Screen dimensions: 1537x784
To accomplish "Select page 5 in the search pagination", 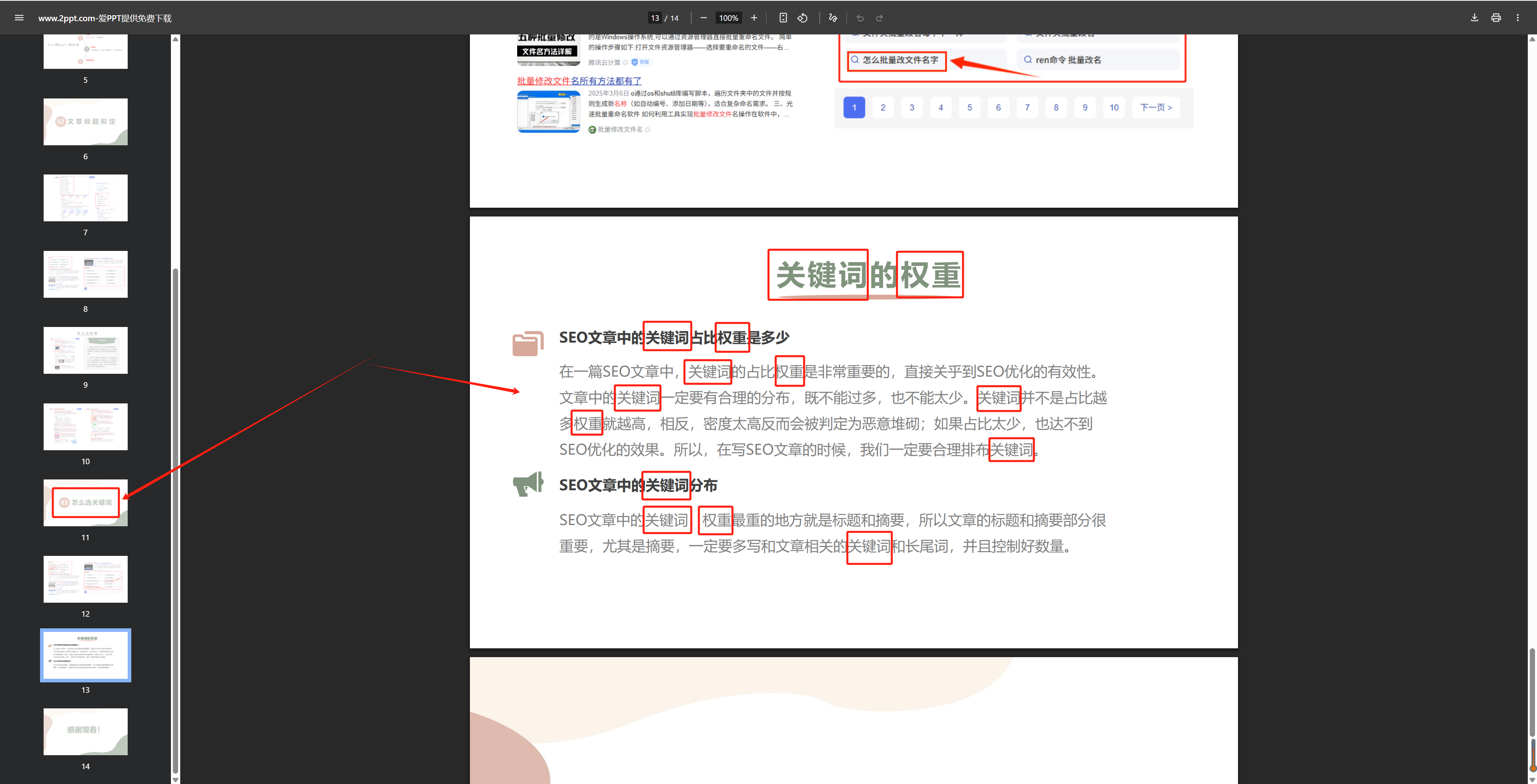I will pos(969,107).
